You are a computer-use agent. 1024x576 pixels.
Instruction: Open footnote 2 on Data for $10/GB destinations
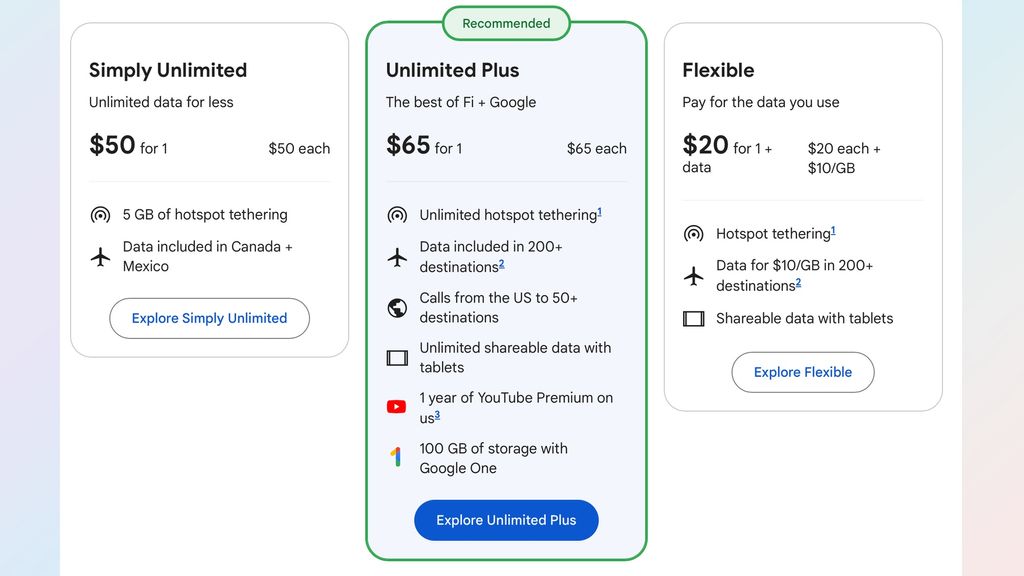(x=798, y=283)
